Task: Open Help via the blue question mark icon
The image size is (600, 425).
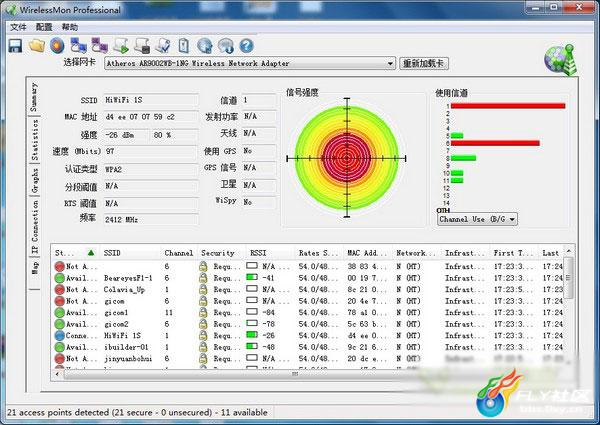Action: (246, 46)
